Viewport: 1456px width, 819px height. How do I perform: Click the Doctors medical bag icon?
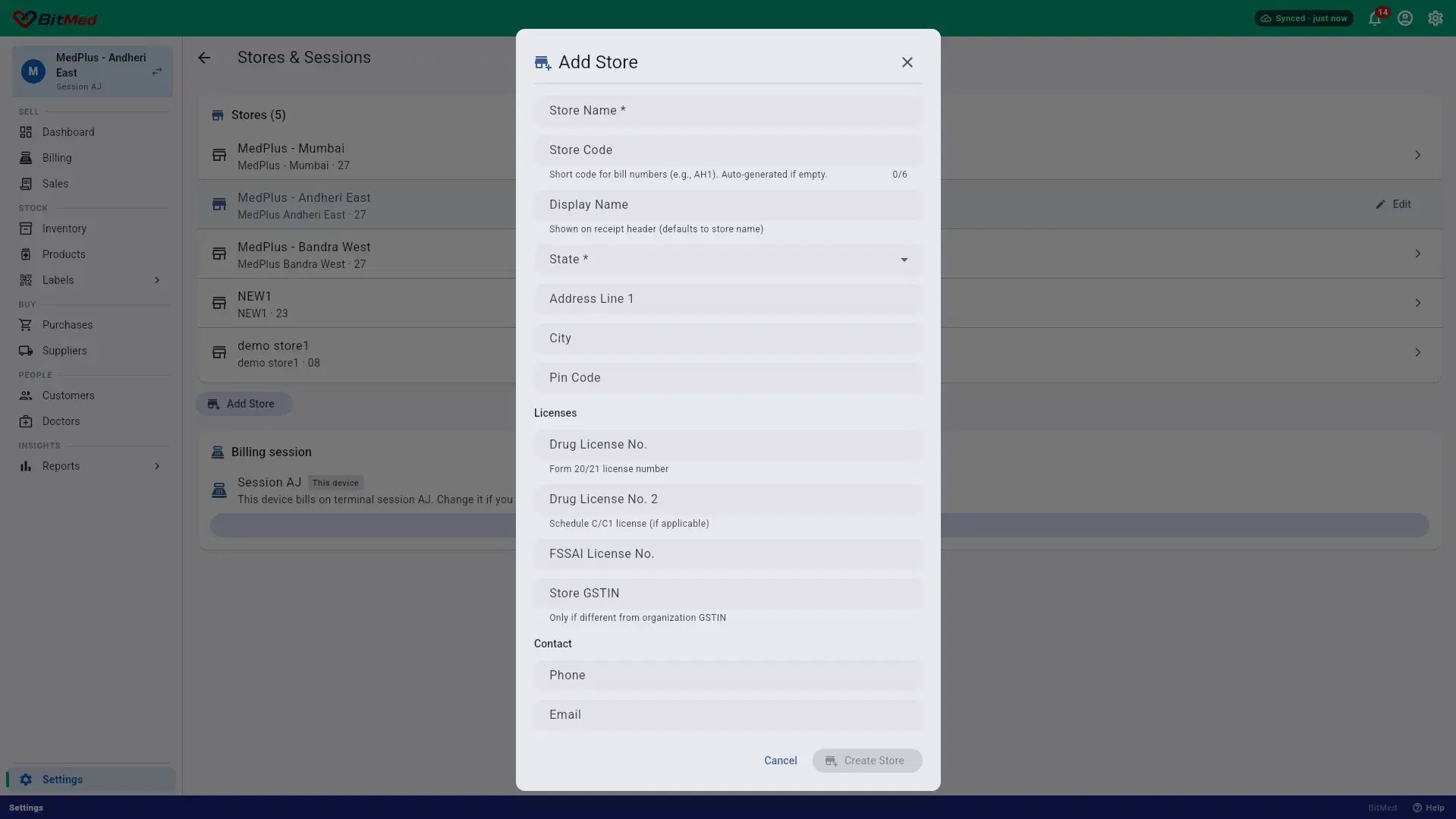coord(26,421)
